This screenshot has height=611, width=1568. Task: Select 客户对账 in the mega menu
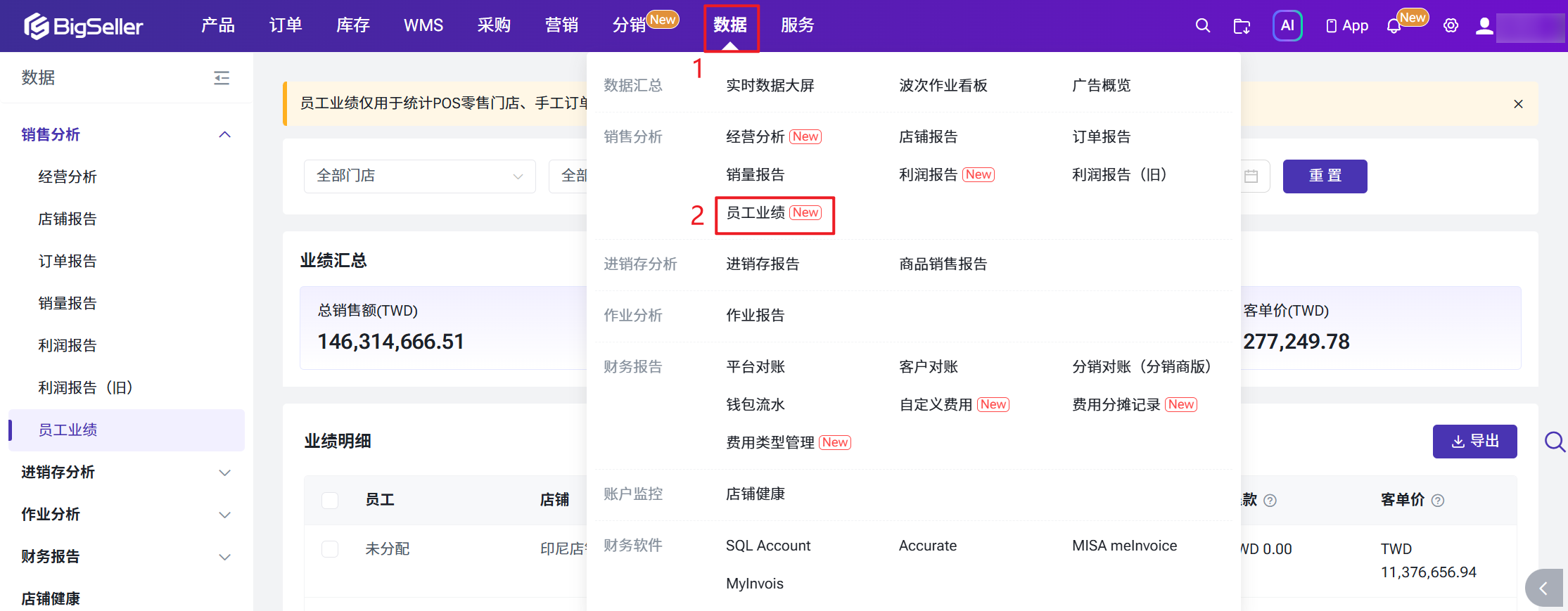(929, 367)
